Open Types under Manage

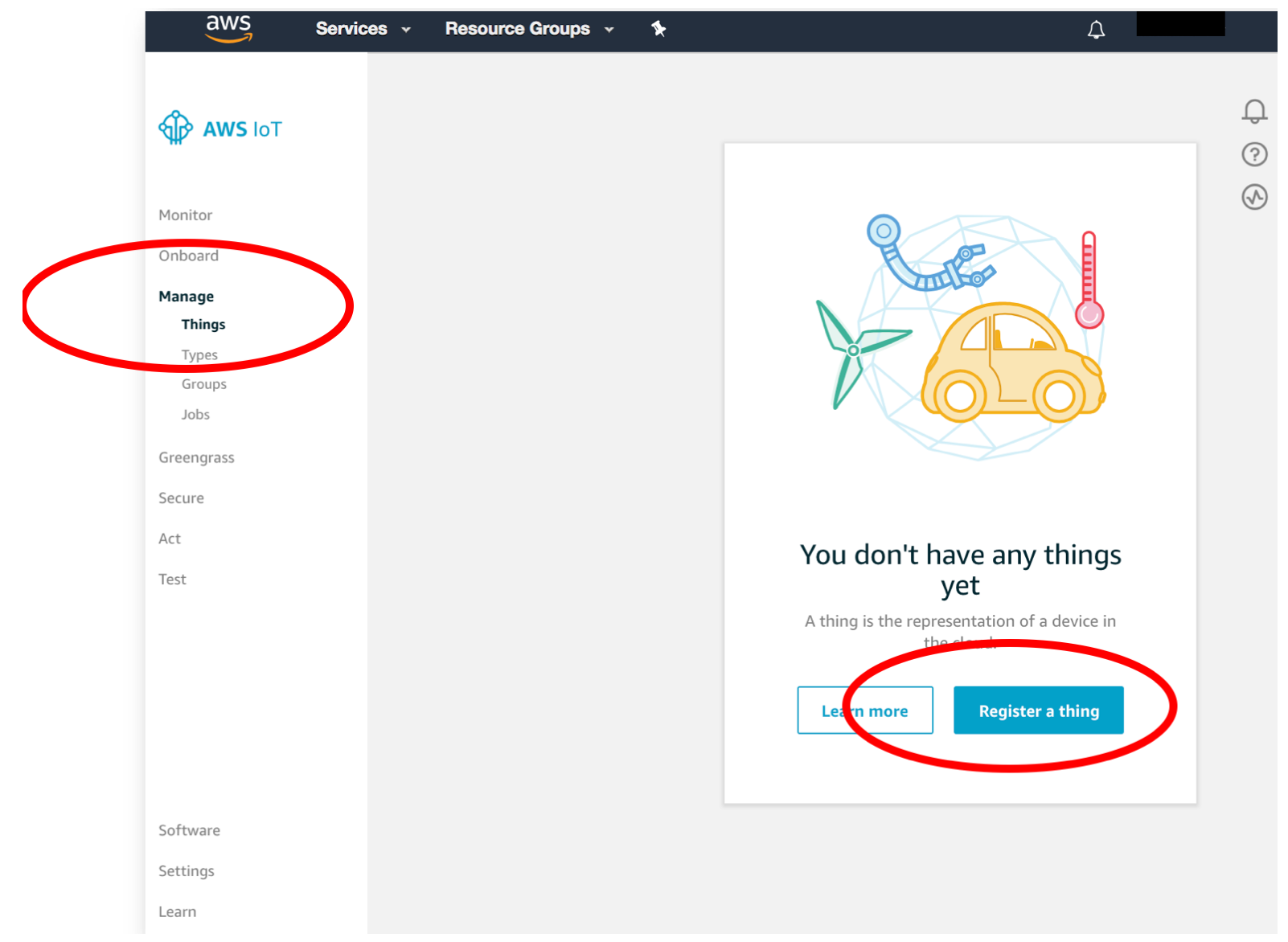point(199,355)
